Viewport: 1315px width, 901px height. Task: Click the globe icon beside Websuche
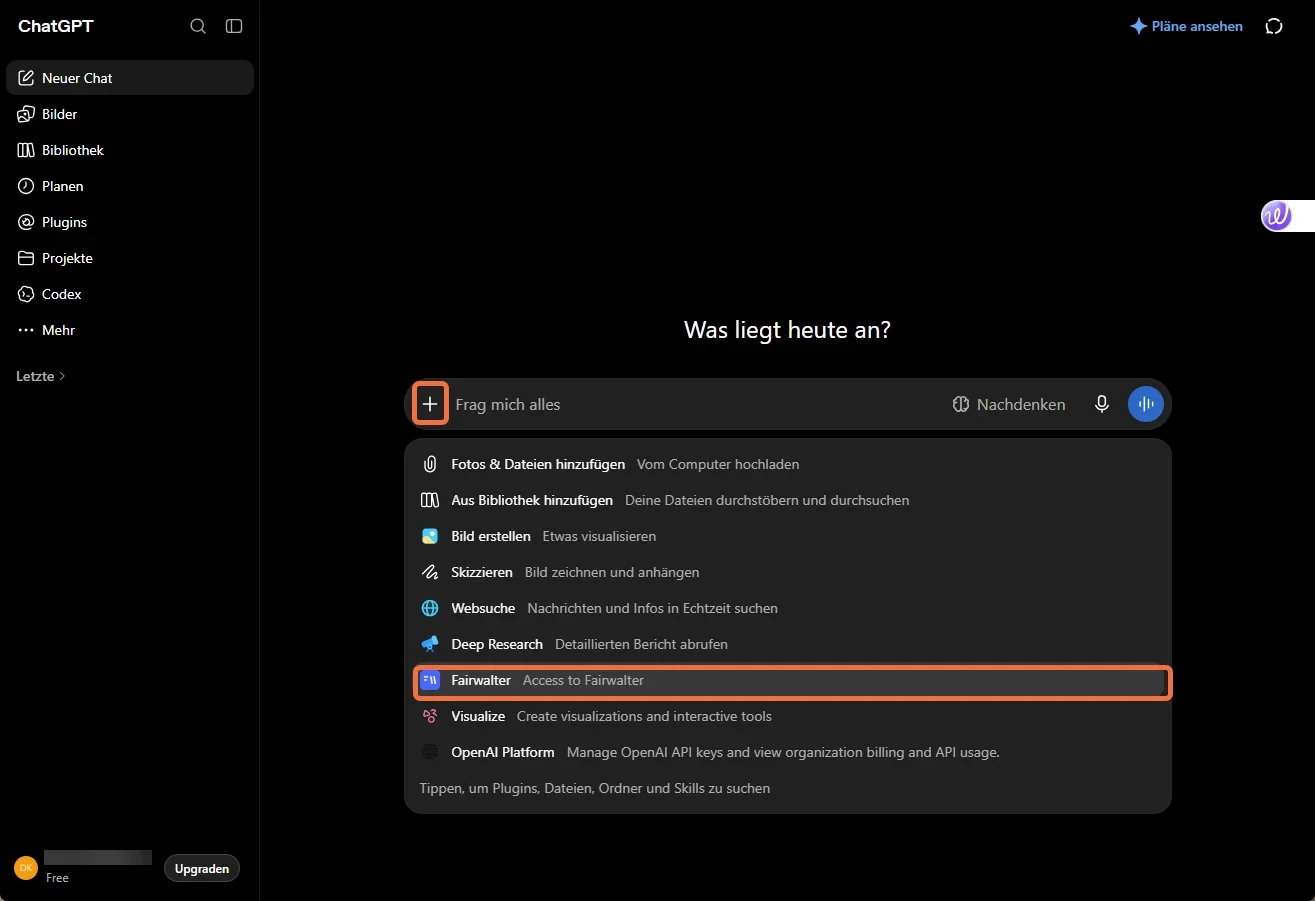(x=430, y=608)
